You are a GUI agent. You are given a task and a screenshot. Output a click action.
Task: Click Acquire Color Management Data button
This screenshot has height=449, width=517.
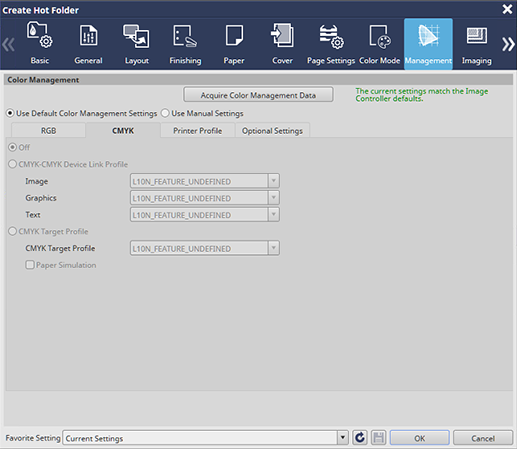coord(258,95)
